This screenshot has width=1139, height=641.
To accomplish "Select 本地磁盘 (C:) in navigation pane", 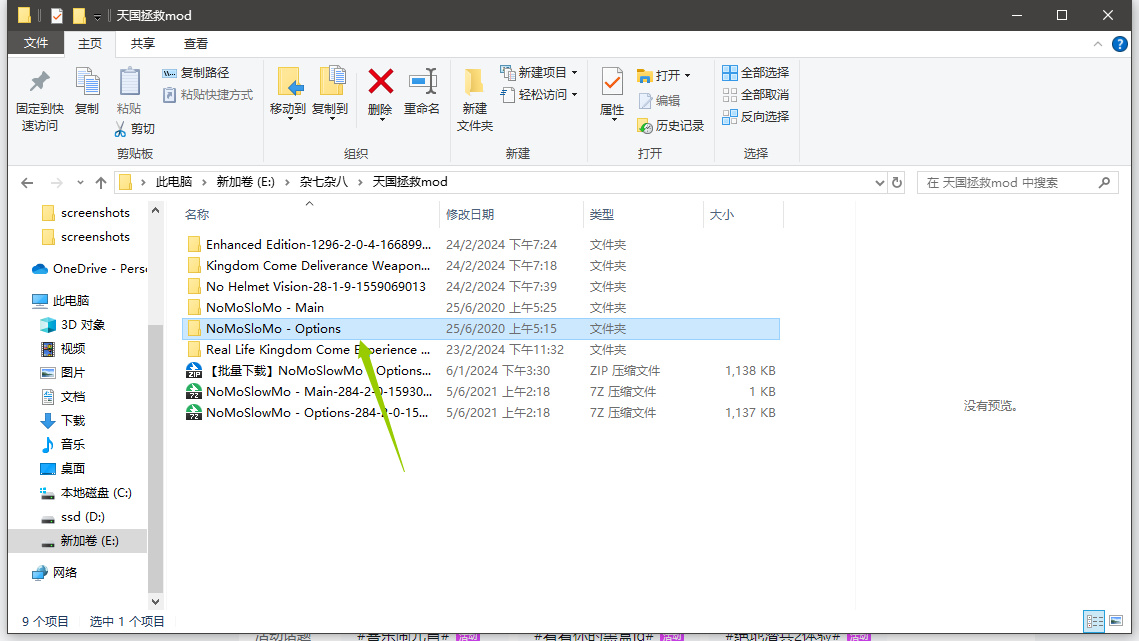I will 86,493.
